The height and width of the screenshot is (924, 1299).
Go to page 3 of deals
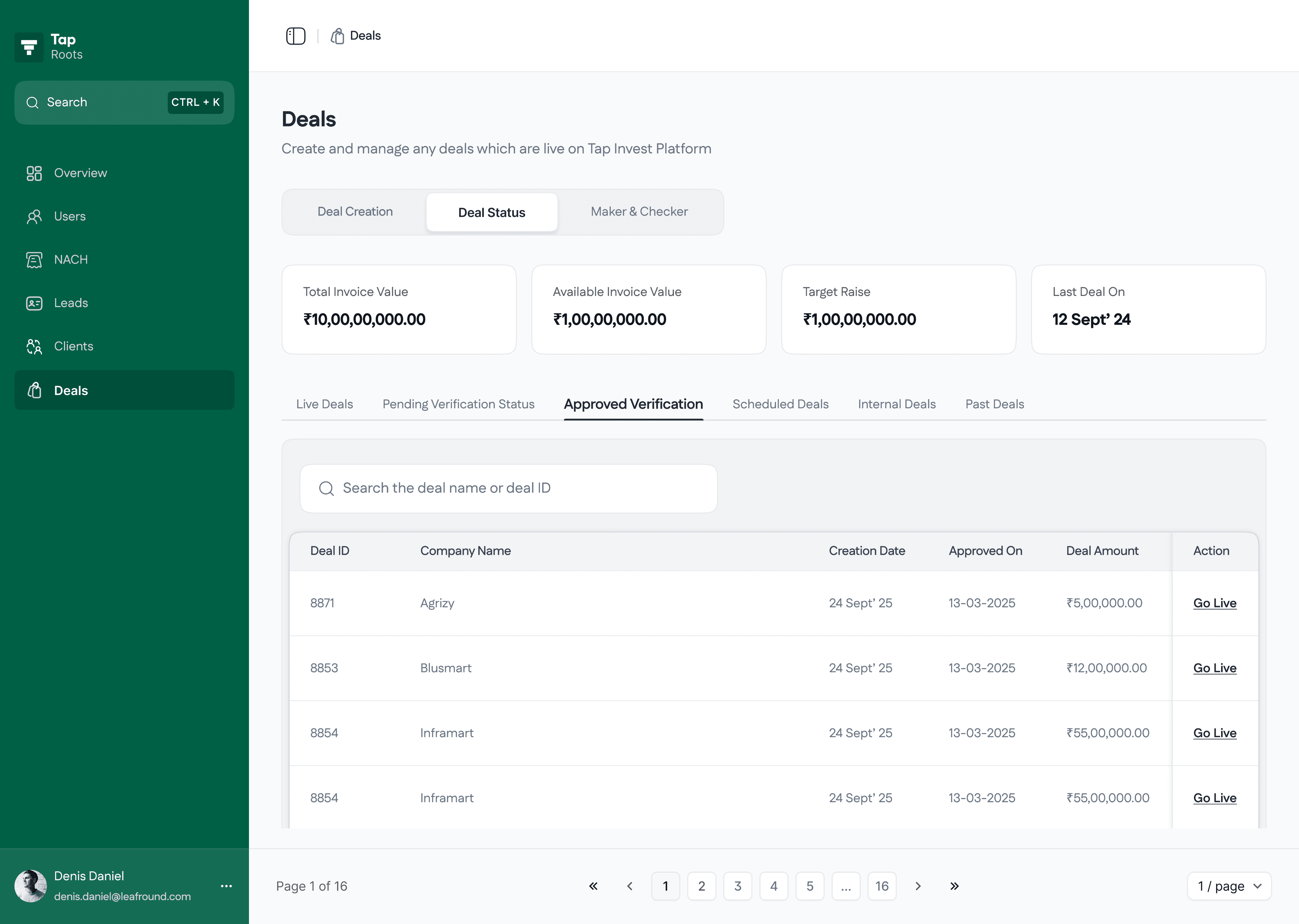(737, 886)
